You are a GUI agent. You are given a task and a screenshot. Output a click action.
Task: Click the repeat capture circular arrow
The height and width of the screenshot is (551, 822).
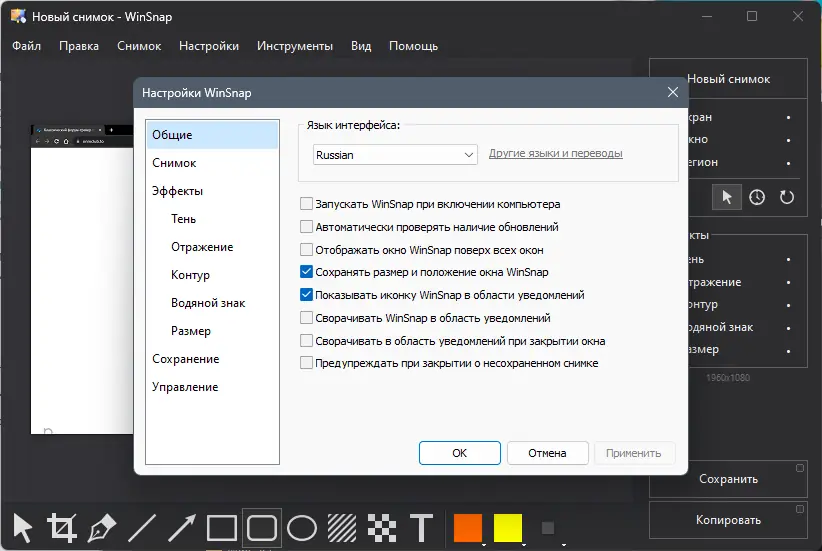pos(787,197)
